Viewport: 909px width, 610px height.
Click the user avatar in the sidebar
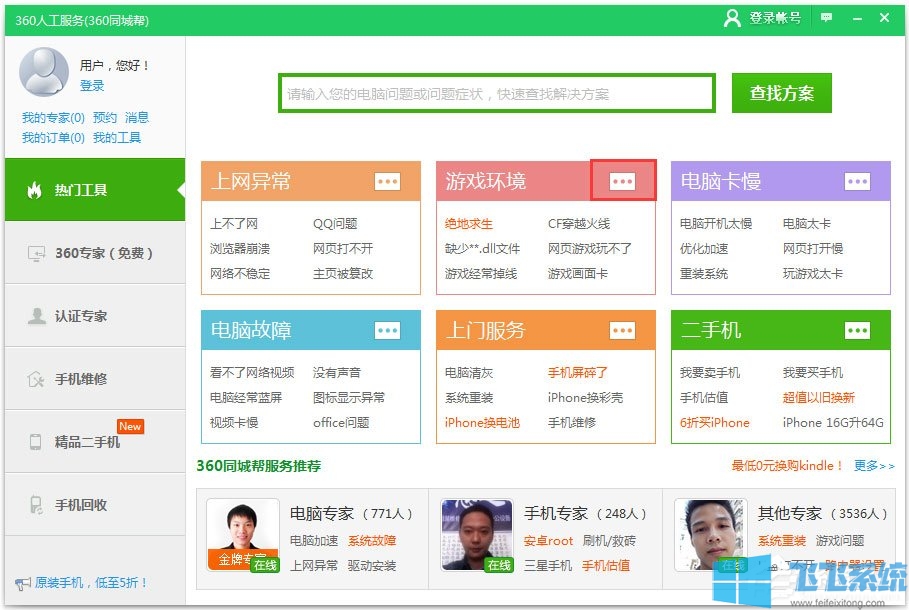(x=42, y=74)
